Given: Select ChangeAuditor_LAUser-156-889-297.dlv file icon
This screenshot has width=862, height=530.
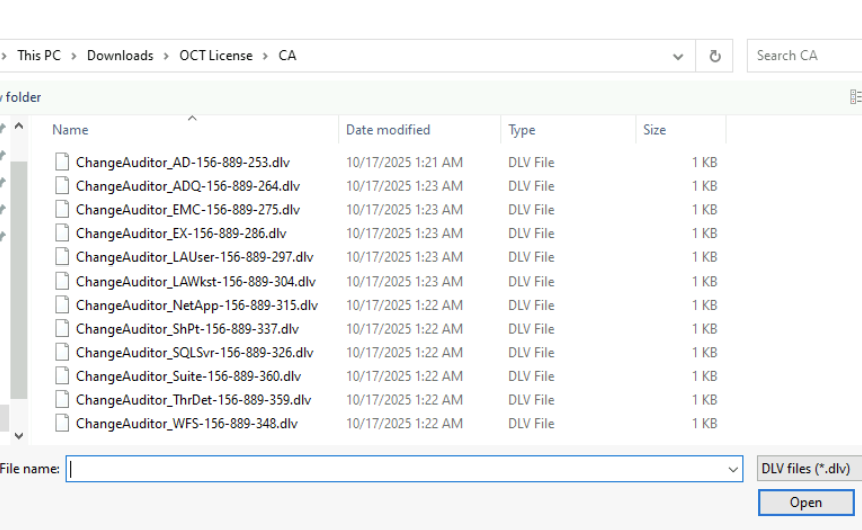Looking at the screenshot, I should [x=62, y=256].
